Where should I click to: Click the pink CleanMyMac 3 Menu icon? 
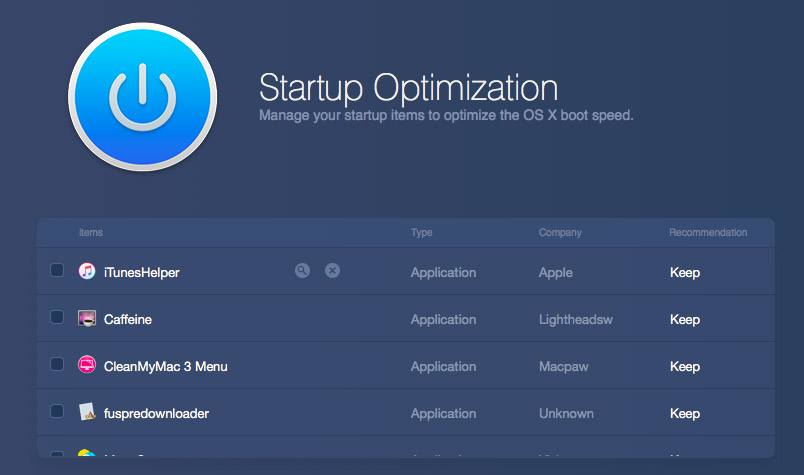click(x=87, y=365)
